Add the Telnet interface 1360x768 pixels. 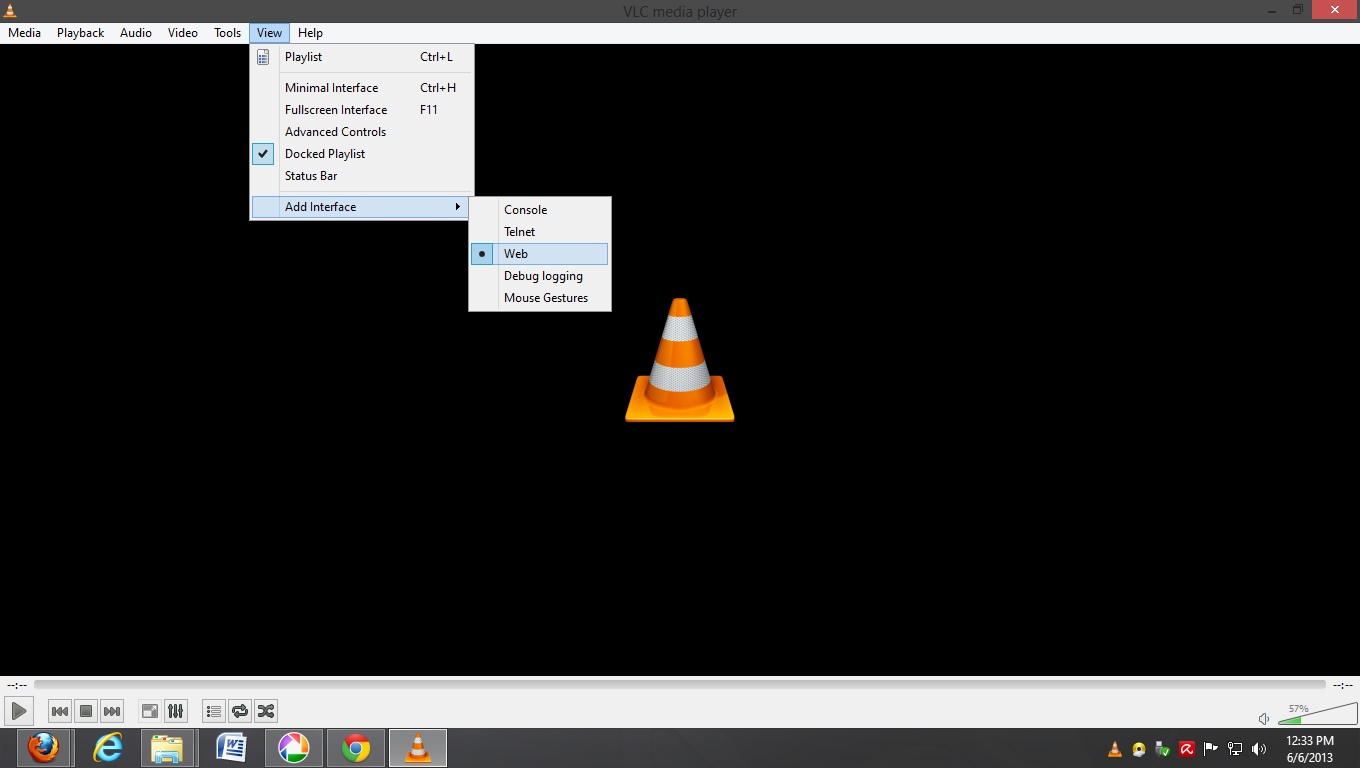[540, 232]
